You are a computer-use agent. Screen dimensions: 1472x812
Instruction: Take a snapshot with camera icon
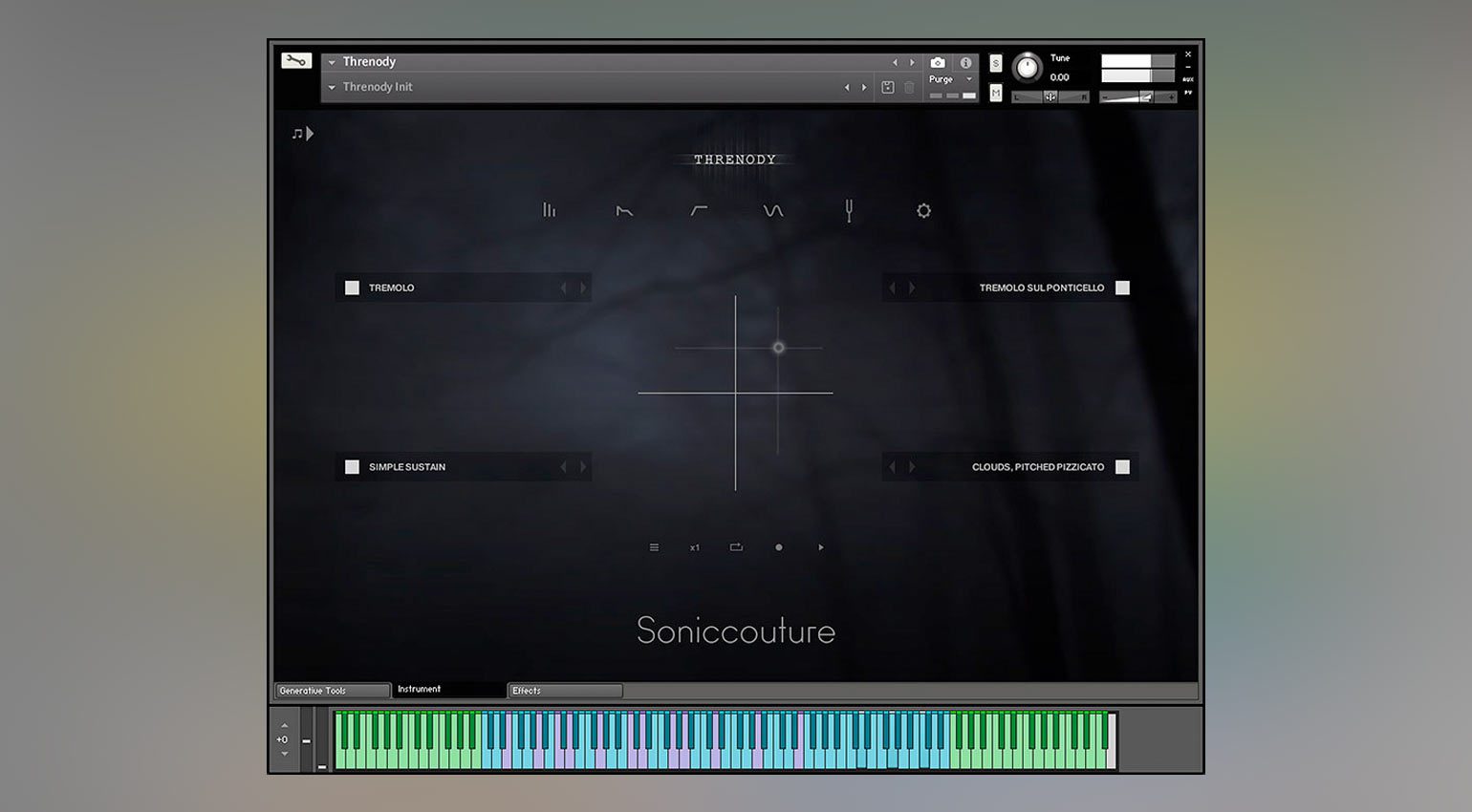tap(938, 62)
